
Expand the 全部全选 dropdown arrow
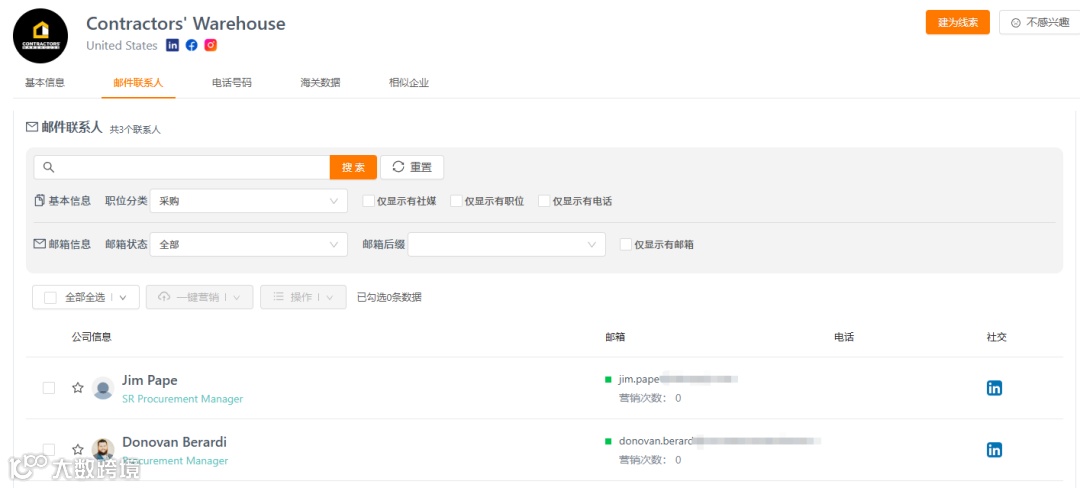(x=123, y=297)
